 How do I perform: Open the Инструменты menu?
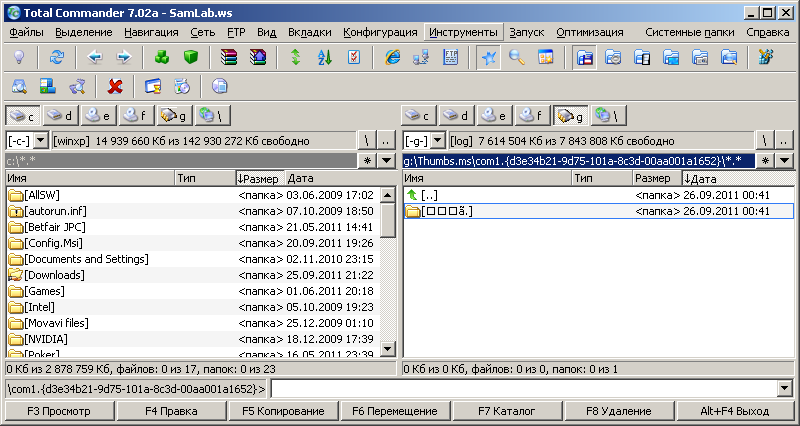pos(463,32)
